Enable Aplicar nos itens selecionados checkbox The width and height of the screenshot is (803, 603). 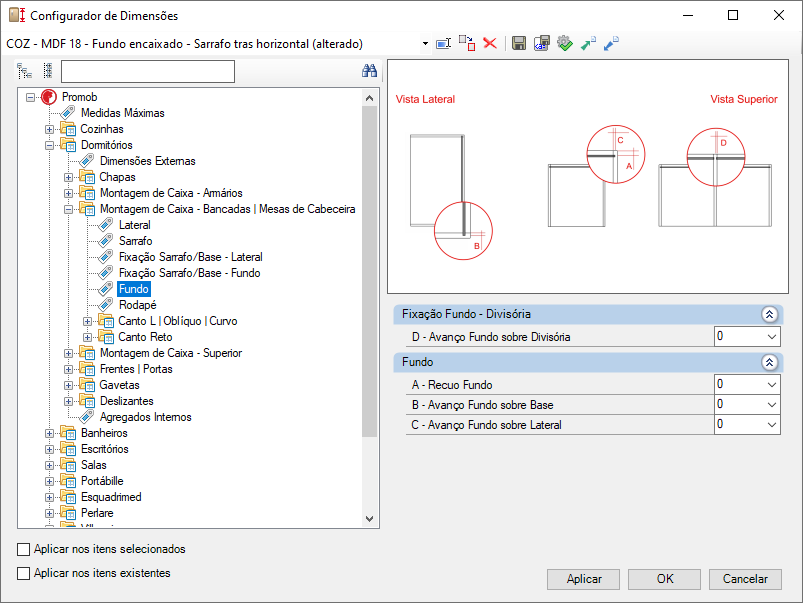tap(24, 549)
